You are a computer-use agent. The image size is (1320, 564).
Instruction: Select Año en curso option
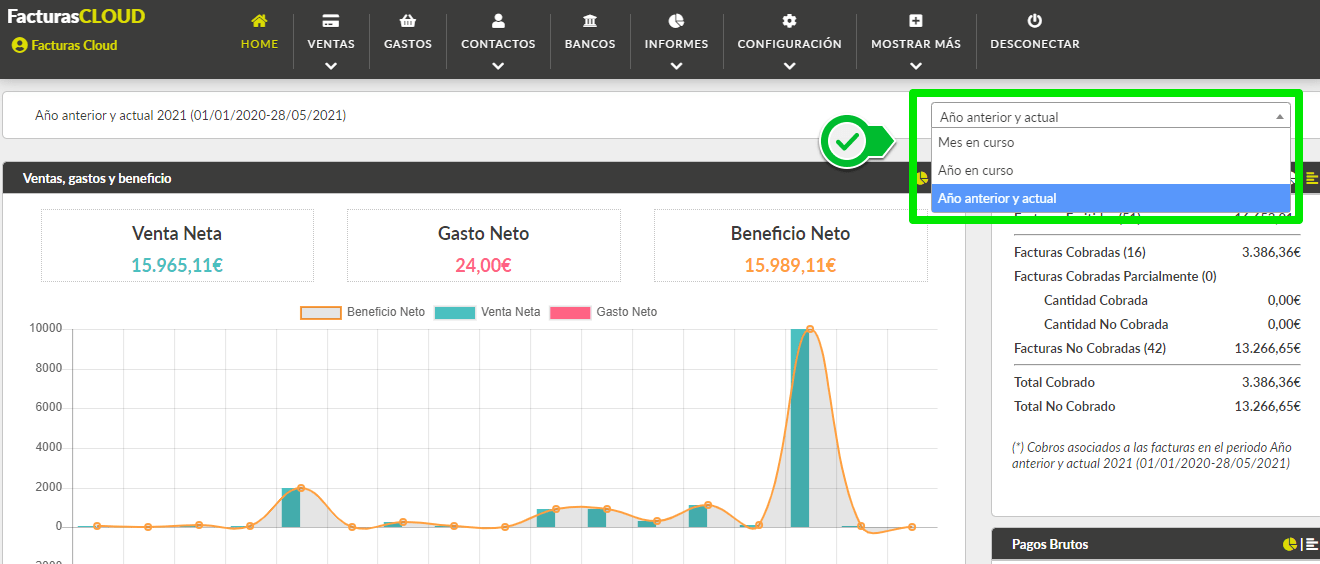[x=1111, y=170]
